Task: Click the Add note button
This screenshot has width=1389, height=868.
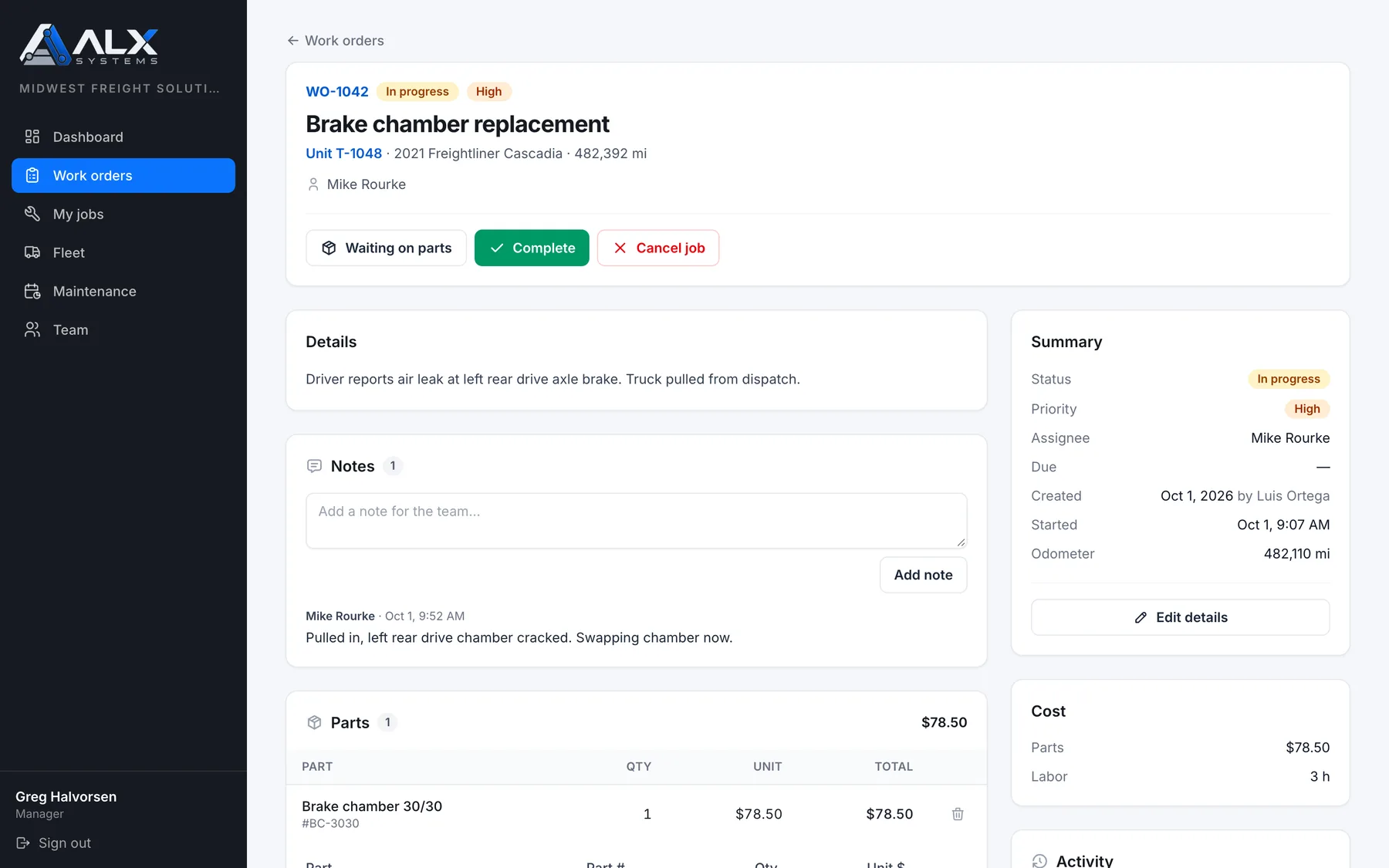Action: [x=923, y=575]
